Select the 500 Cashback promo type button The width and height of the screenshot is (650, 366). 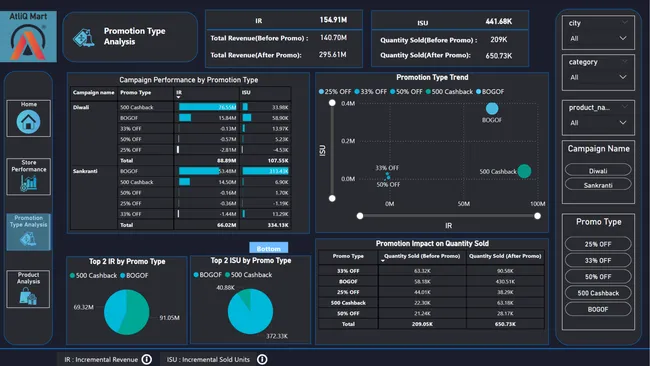(x=598, y=293)
